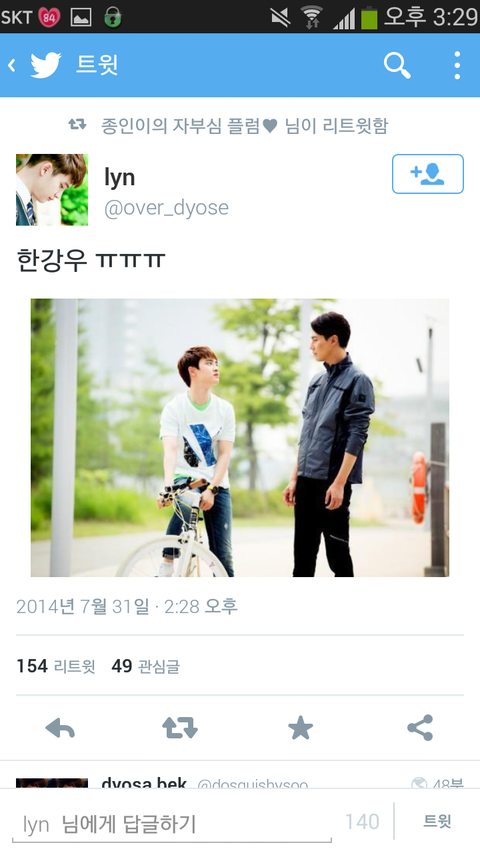Toggle the favorite star icon
The width and height of the screenshot is (480, 853).
pos(300,727)
